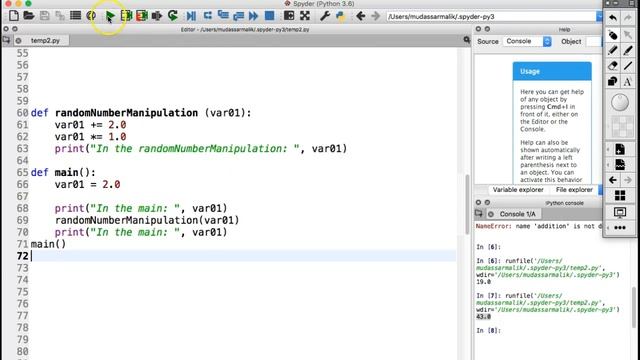Open the four-square grid view
The image size is (640, 360).
click(620, 196)
